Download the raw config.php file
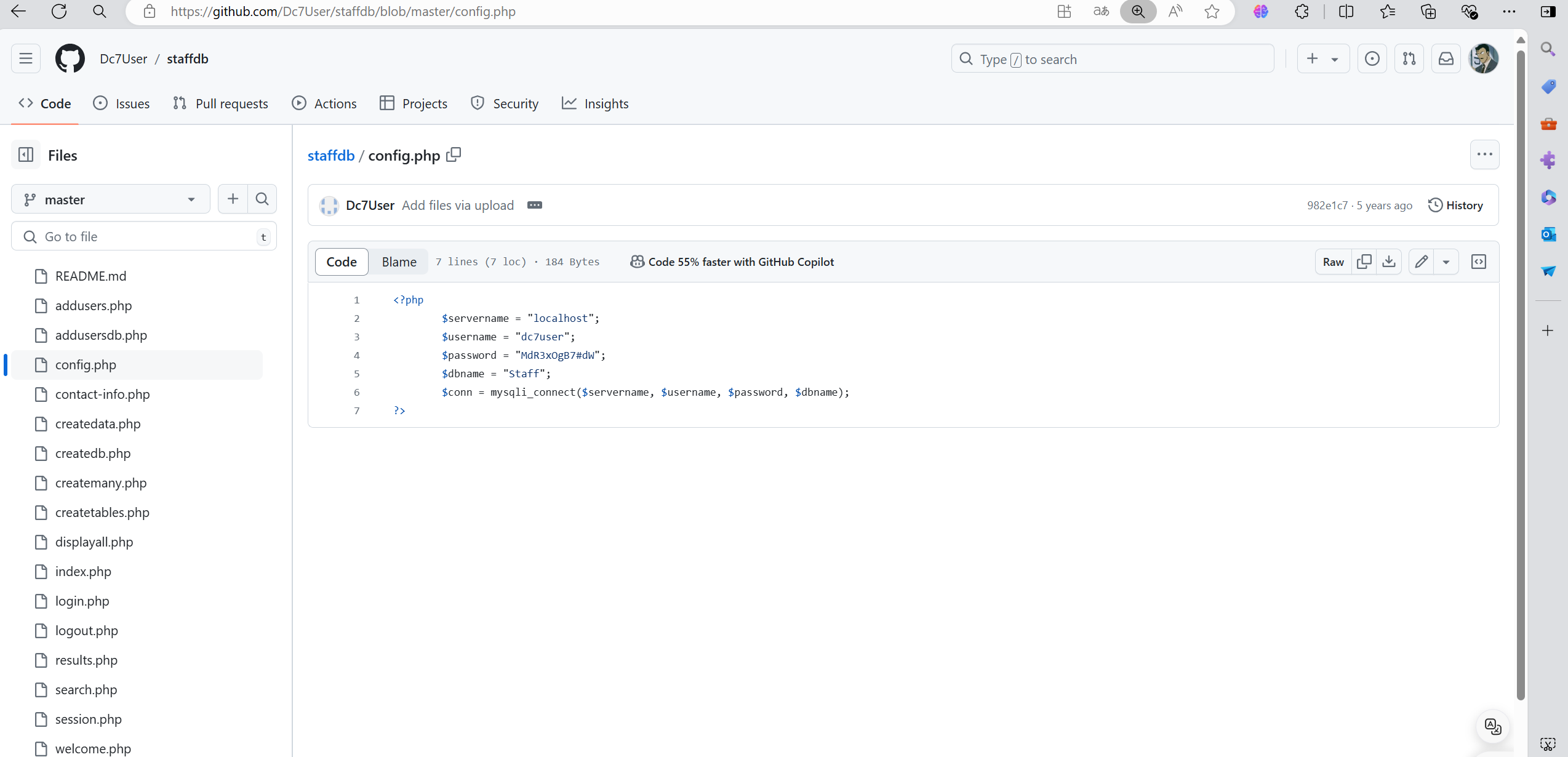 [1389, 262]
